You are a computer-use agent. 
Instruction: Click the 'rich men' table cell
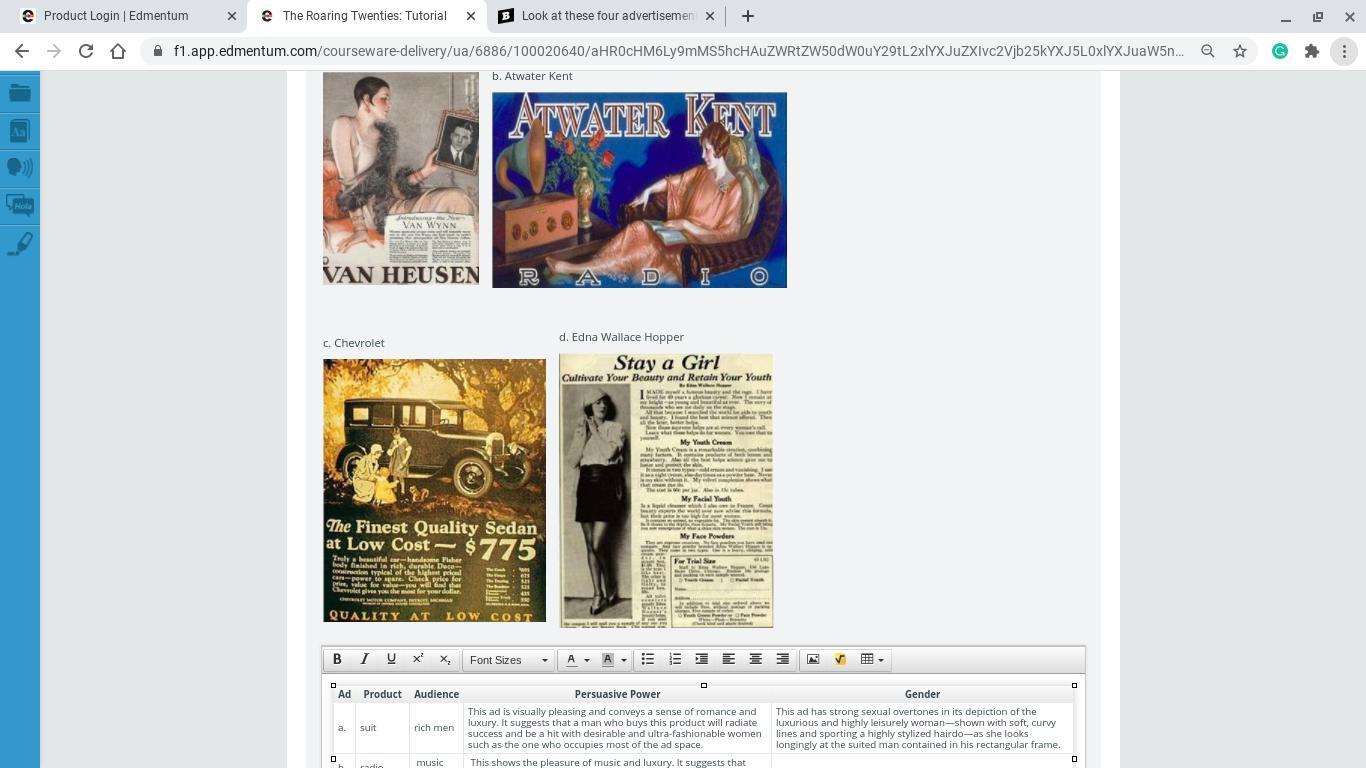(434, 728)
